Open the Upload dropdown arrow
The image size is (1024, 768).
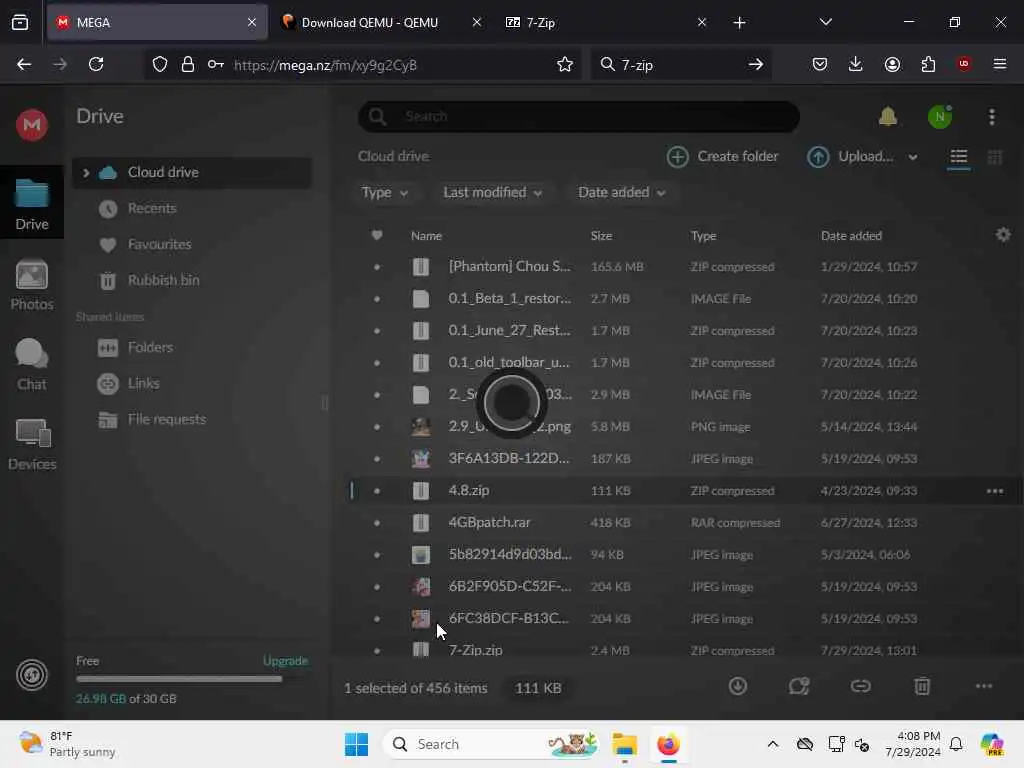[x=913, y=157]
